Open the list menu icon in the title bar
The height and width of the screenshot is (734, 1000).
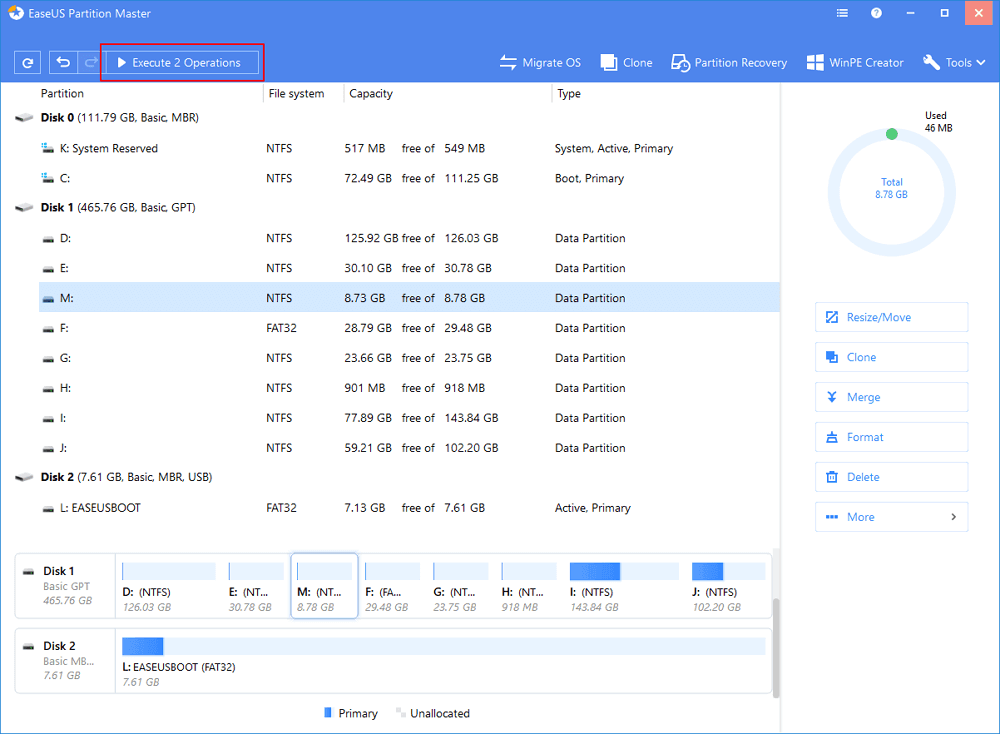[842, 13]
